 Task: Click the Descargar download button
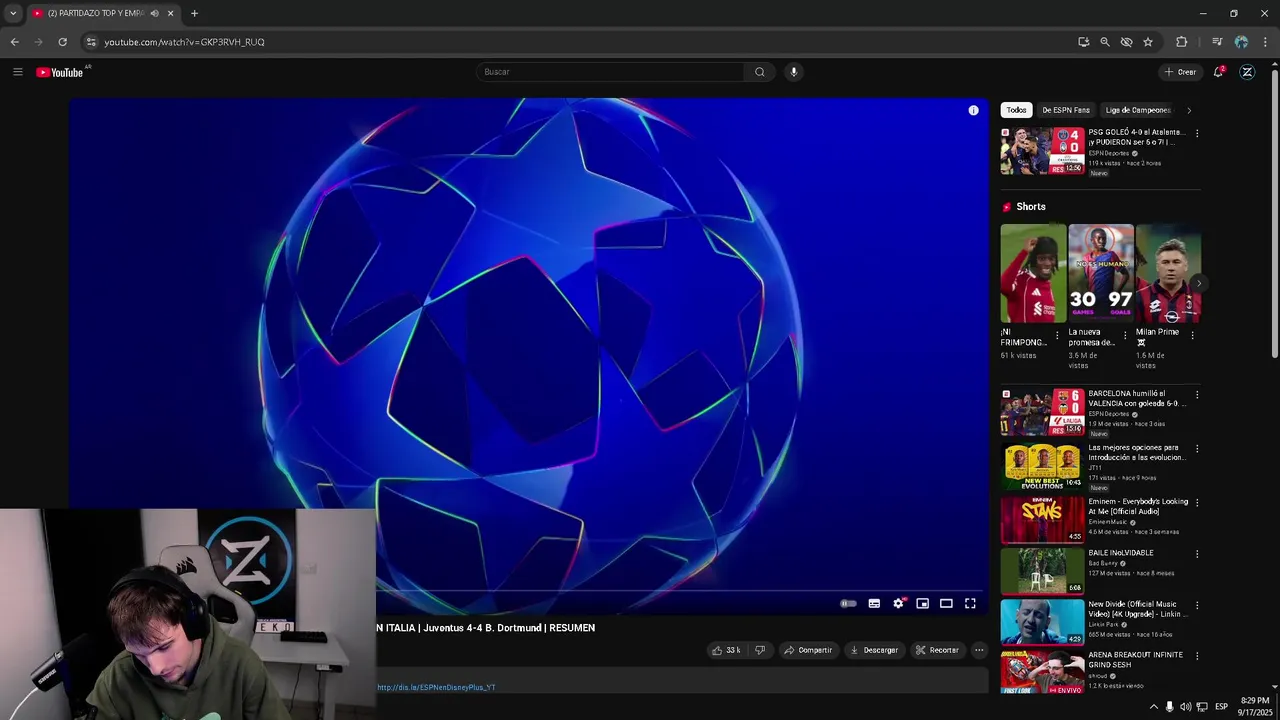pos(874,650)
